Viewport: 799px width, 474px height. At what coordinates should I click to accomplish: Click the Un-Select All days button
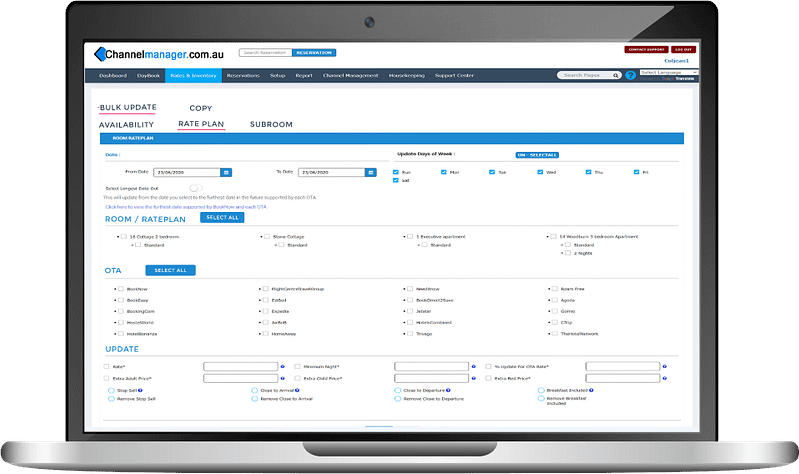coord(537,155)
